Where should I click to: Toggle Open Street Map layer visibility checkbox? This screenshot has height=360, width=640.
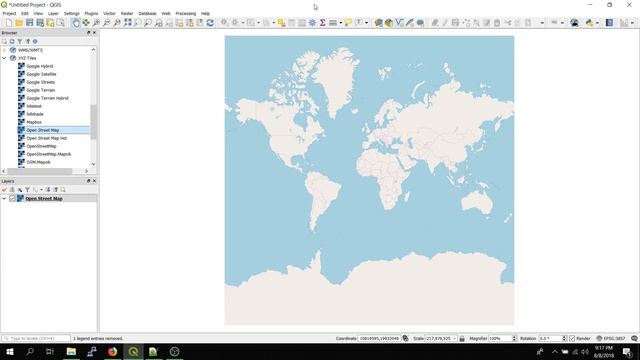(x=12, y=198)
